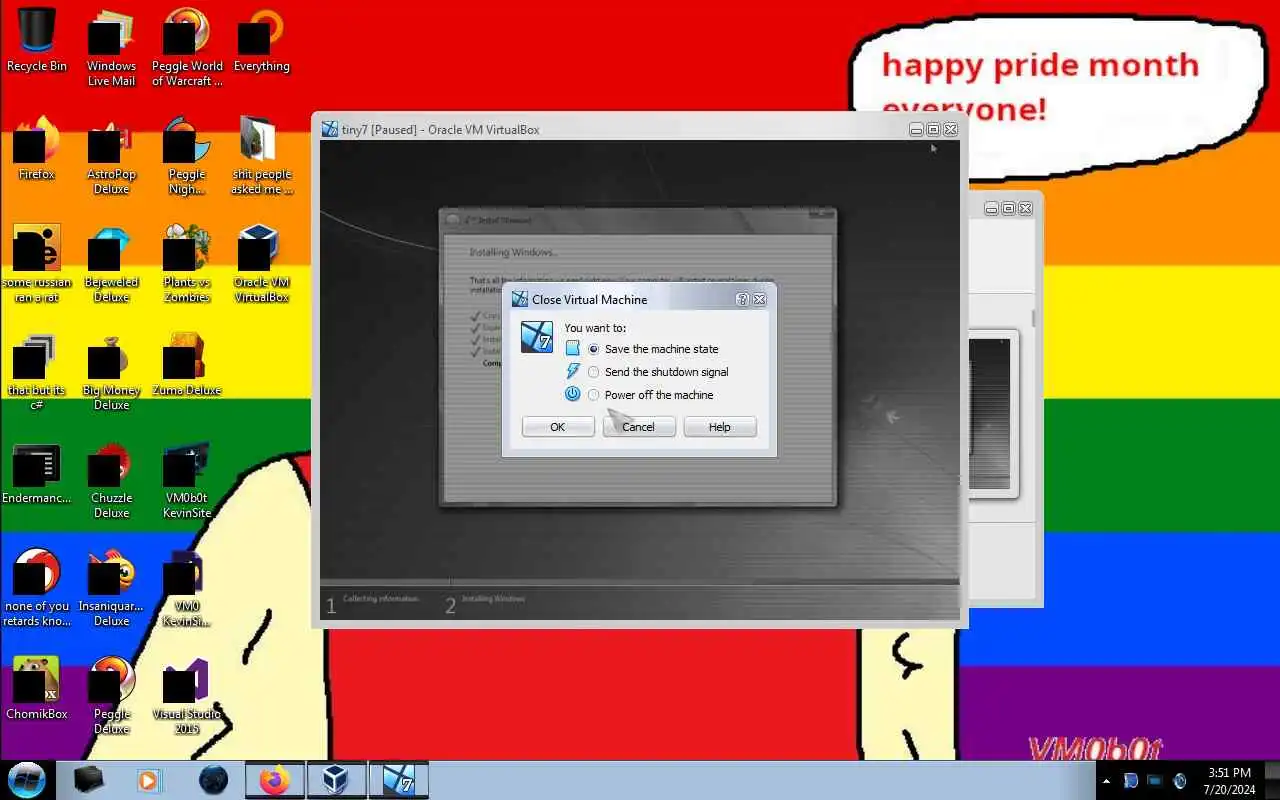Close the Close Virtual Machine dialog with X
Image resolution: width=1280 pixels, height=800 pixels.
coord(760,299)
